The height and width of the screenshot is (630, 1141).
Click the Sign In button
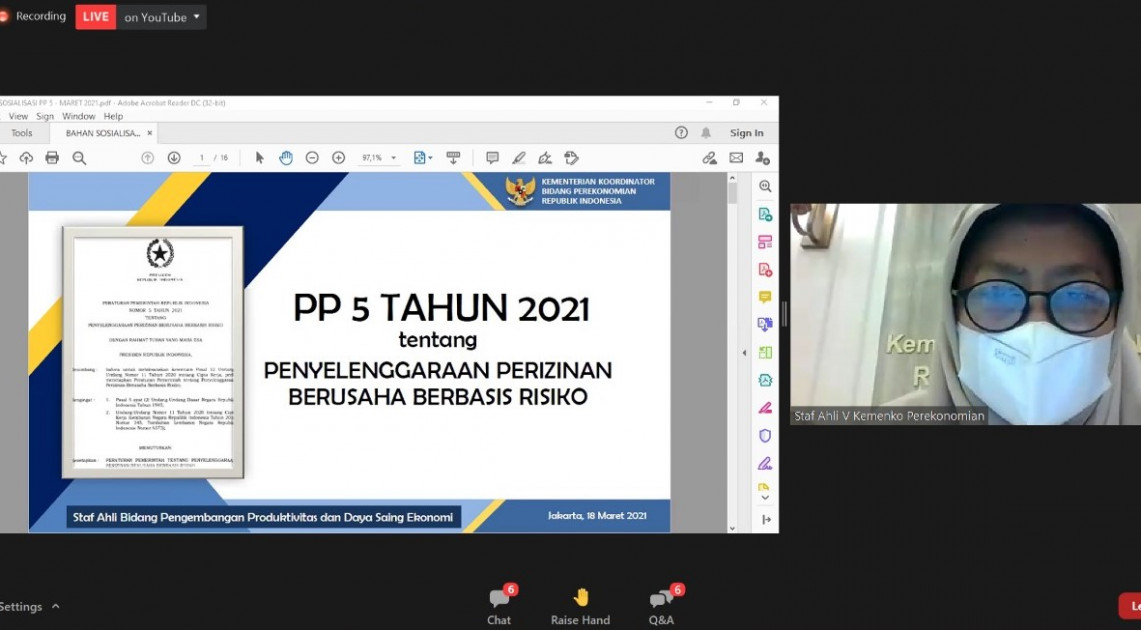746,133
